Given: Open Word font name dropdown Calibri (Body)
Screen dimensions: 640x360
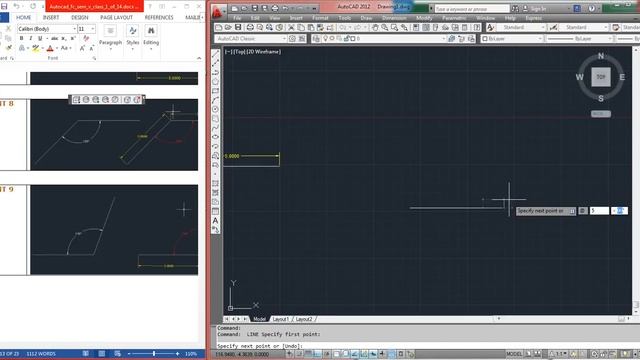Looking at the screenshot, I should (x=74, y=29).
